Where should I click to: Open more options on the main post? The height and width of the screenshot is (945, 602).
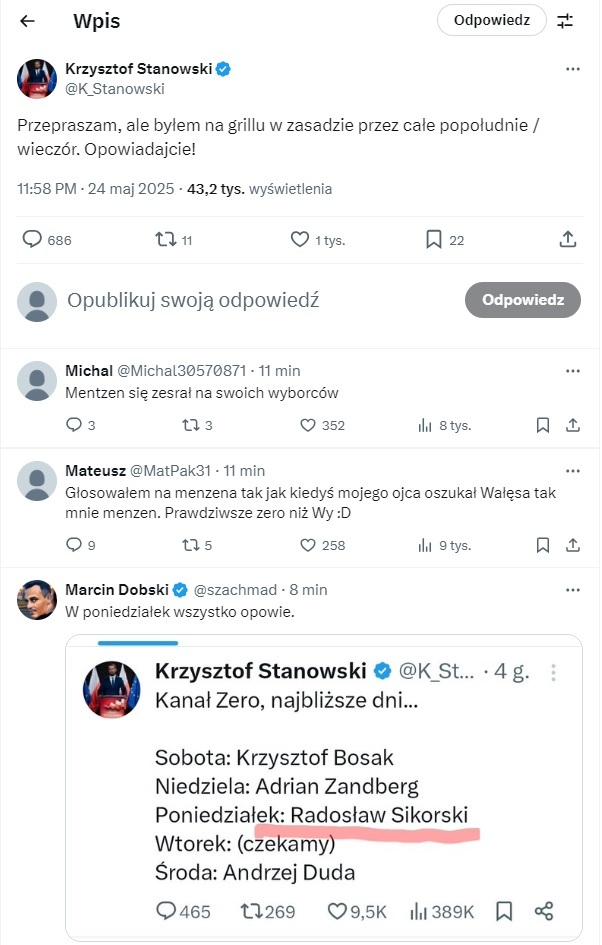click(573, 69)
